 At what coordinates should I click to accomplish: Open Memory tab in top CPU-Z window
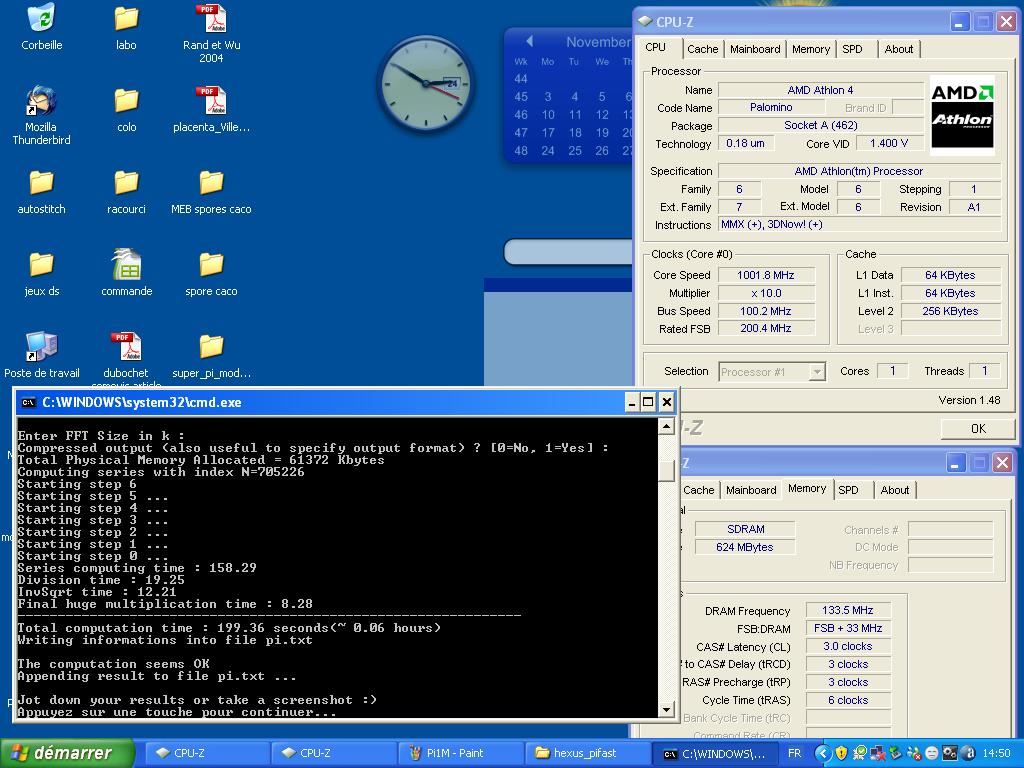810,49
